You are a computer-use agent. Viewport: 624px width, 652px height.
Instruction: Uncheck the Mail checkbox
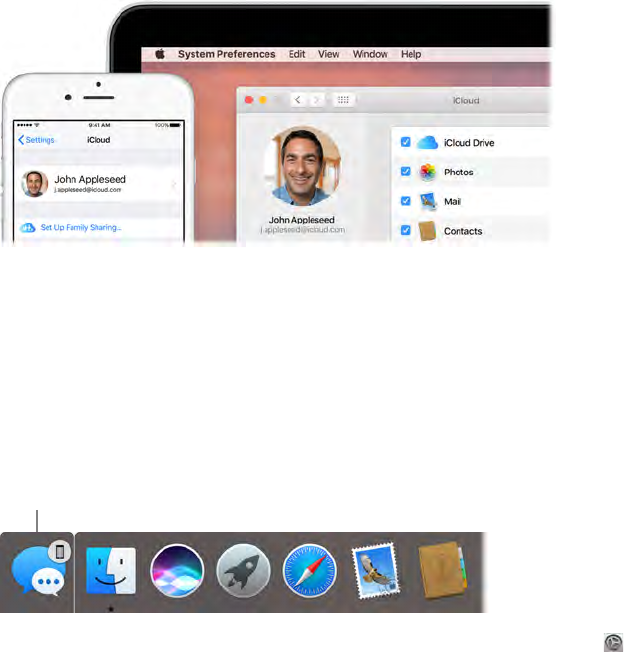(x=405, y=201)
